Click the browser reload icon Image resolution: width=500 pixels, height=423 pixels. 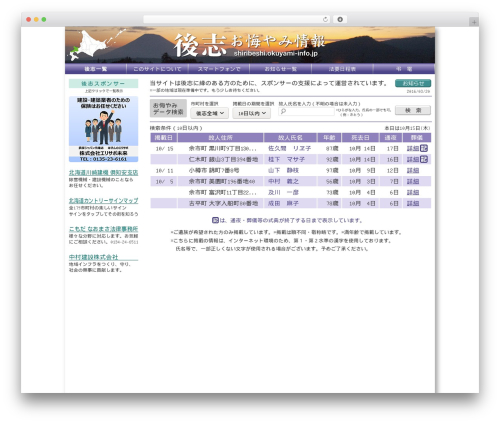[325, 19]
